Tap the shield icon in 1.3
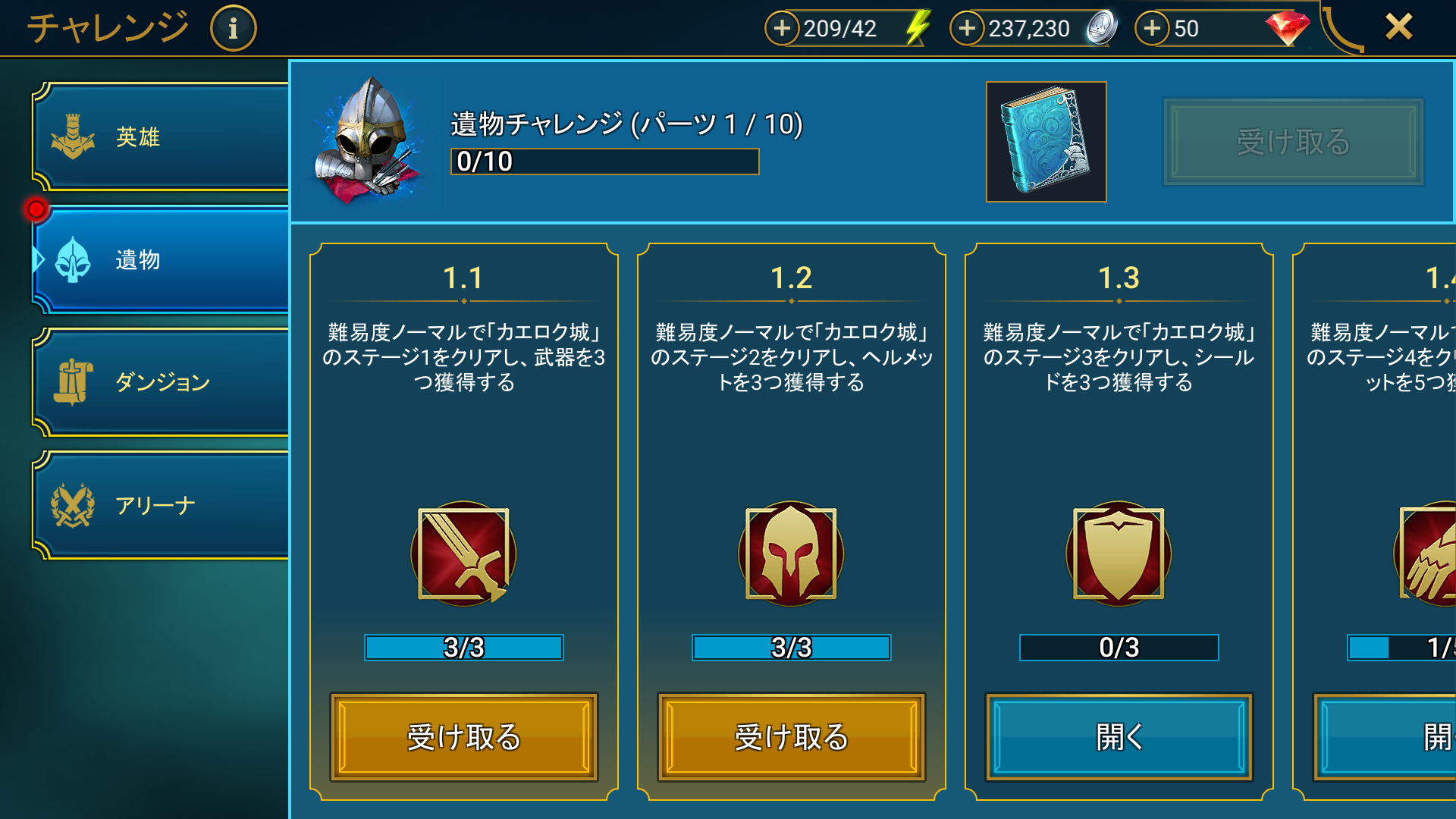The image size is (1456, 819). (1119, 554)
